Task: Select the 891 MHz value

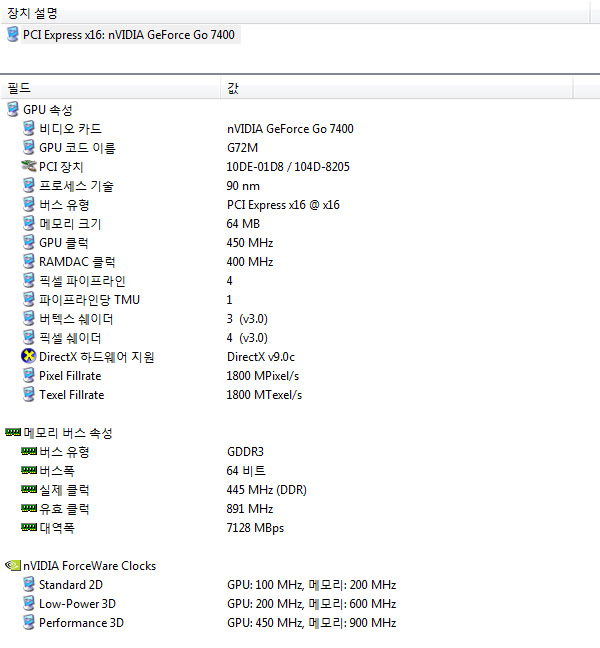Action: [250, 509]
